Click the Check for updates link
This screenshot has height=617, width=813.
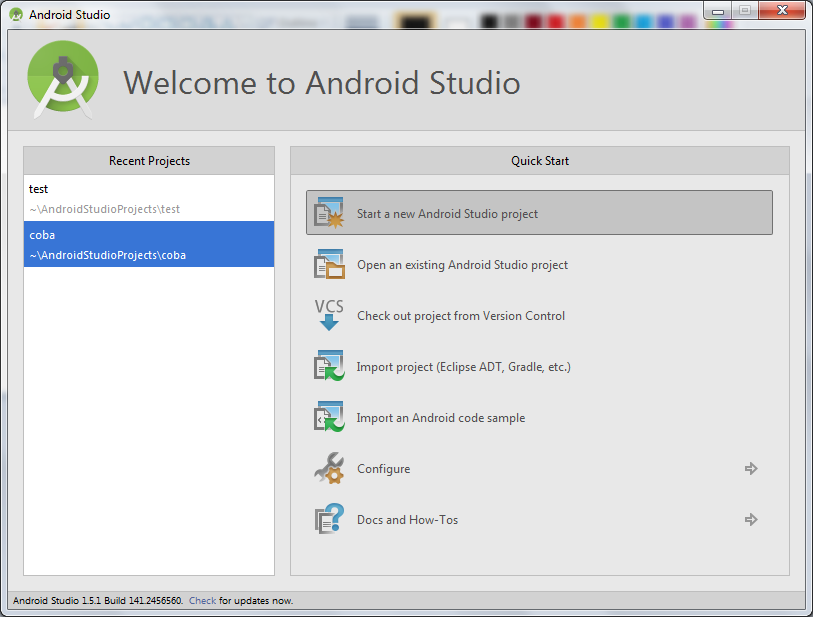[x=202, y=600]
